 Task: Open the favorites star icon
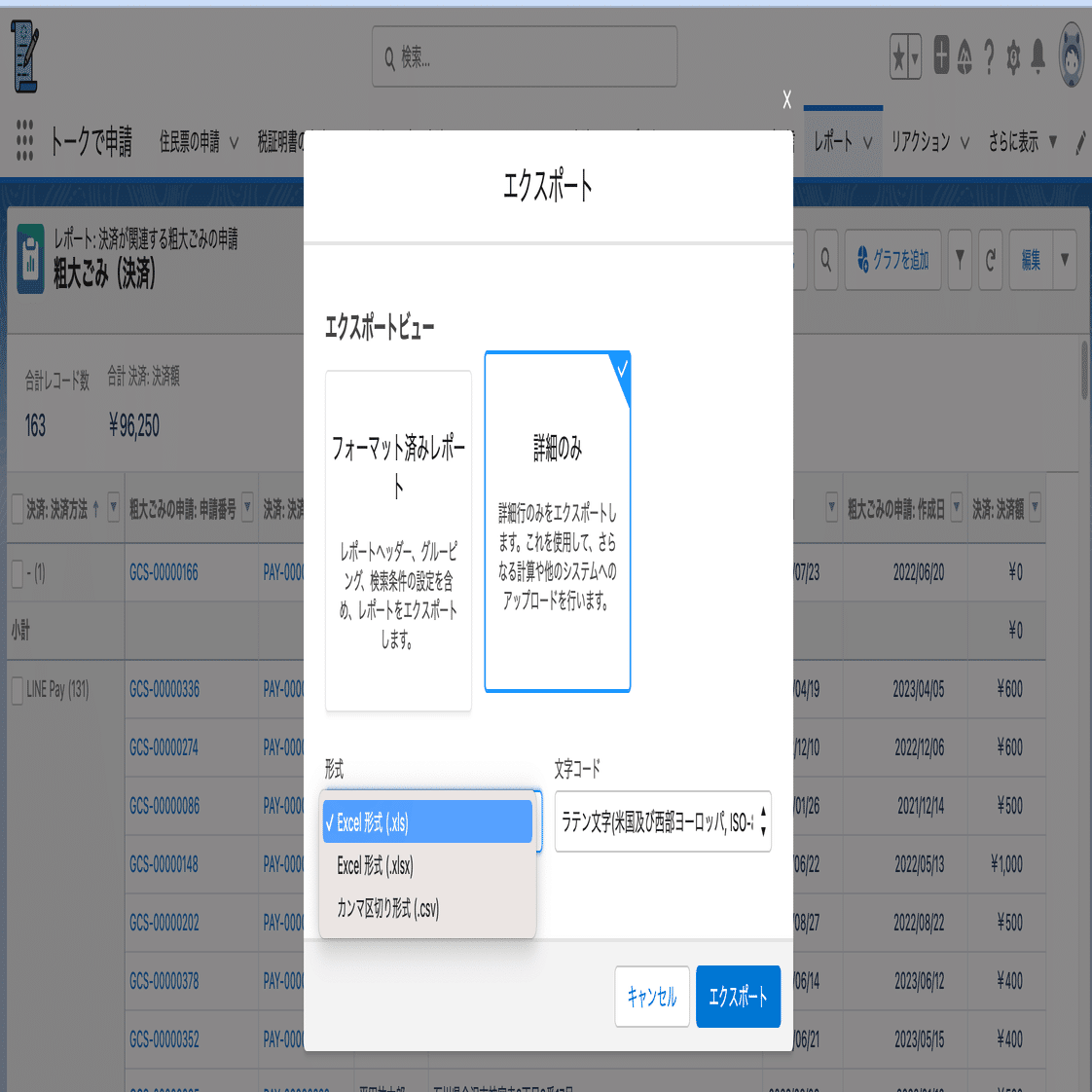tap(899, 56)
